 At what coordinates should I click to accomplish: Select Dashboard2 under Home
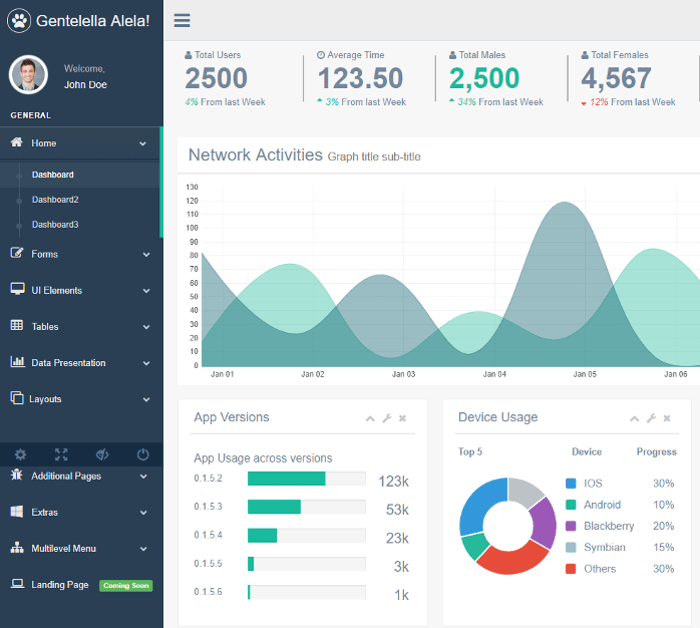tap(55, 200)
